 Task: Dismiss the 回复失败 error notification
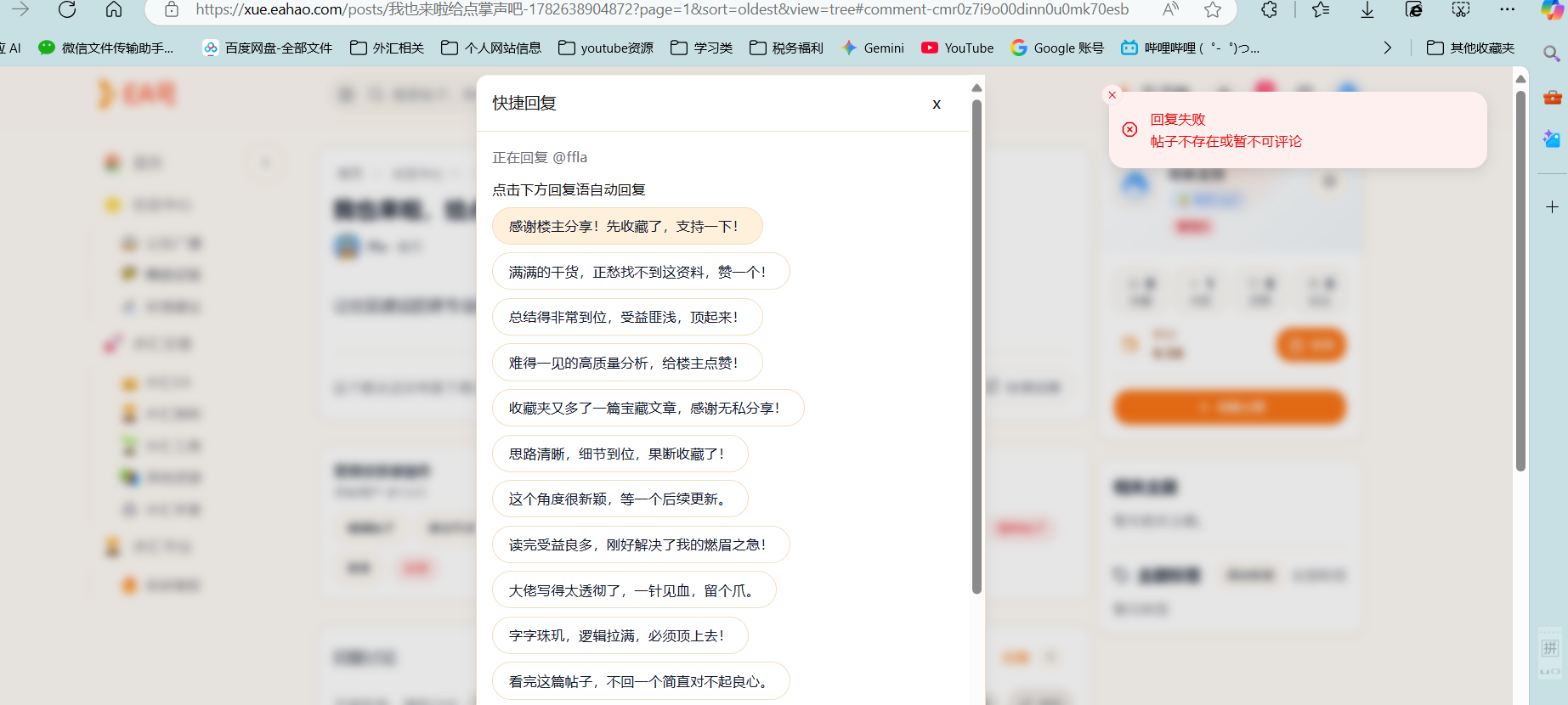coord(1112,95)
